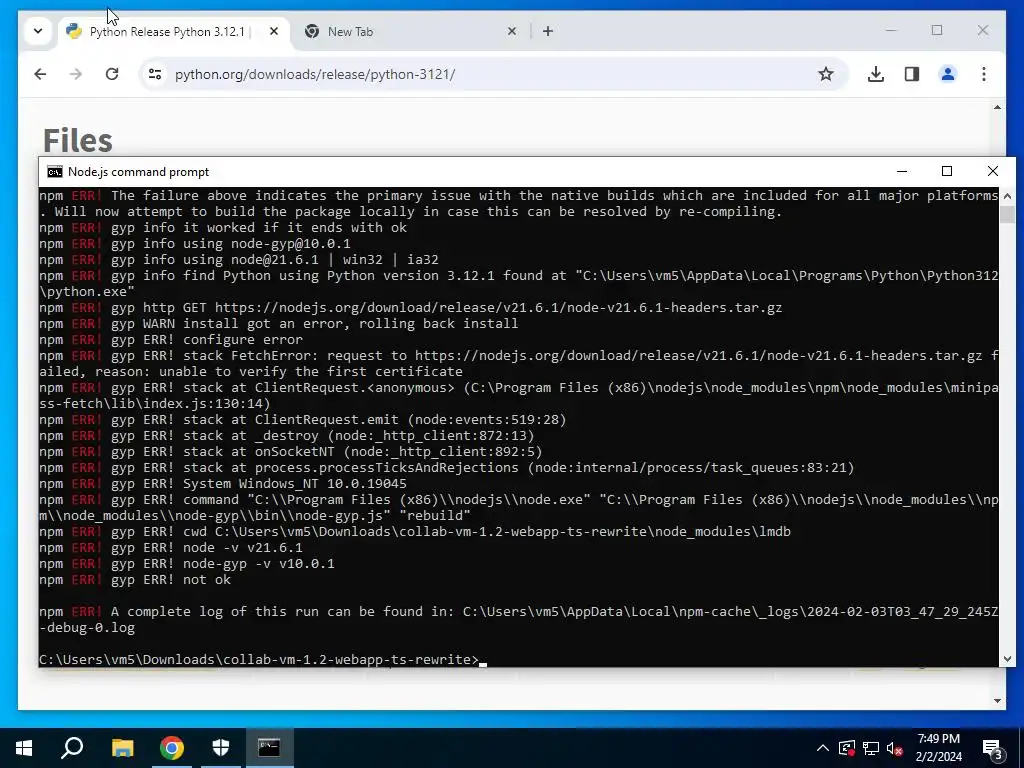The height and width of the screenshot is (768, 1024).
Task: Open a new Chrome tab with plus
Action: click(x=548, y=31)
